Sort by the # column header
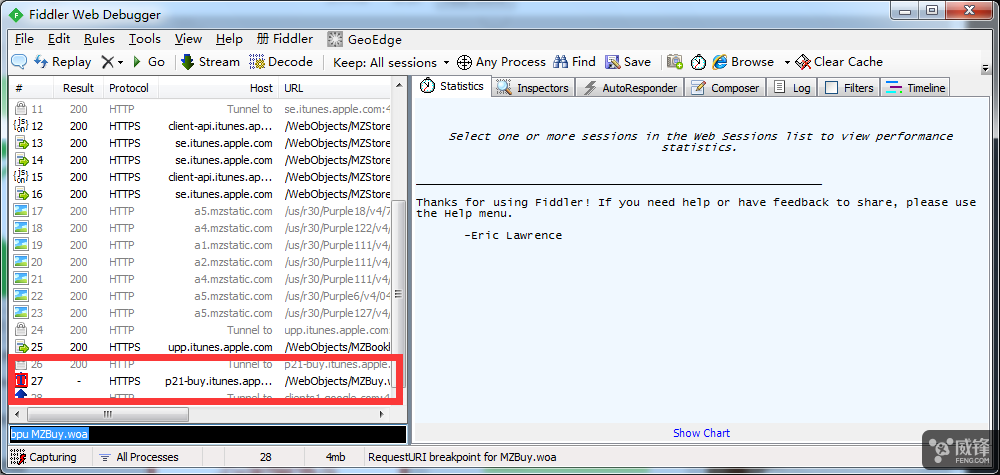 (x=32, y=88)
